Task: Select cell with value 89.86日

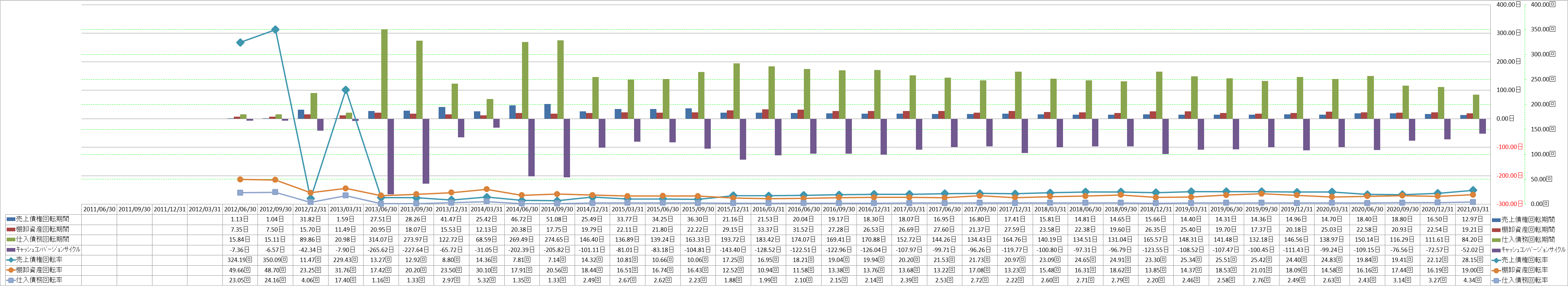Action: tap(311, 240)
